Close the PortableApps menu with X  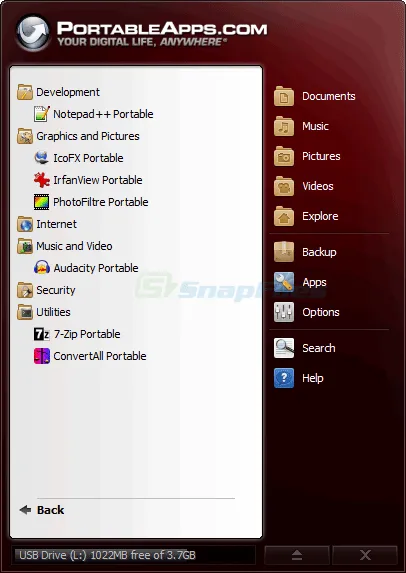pos(365,555)
